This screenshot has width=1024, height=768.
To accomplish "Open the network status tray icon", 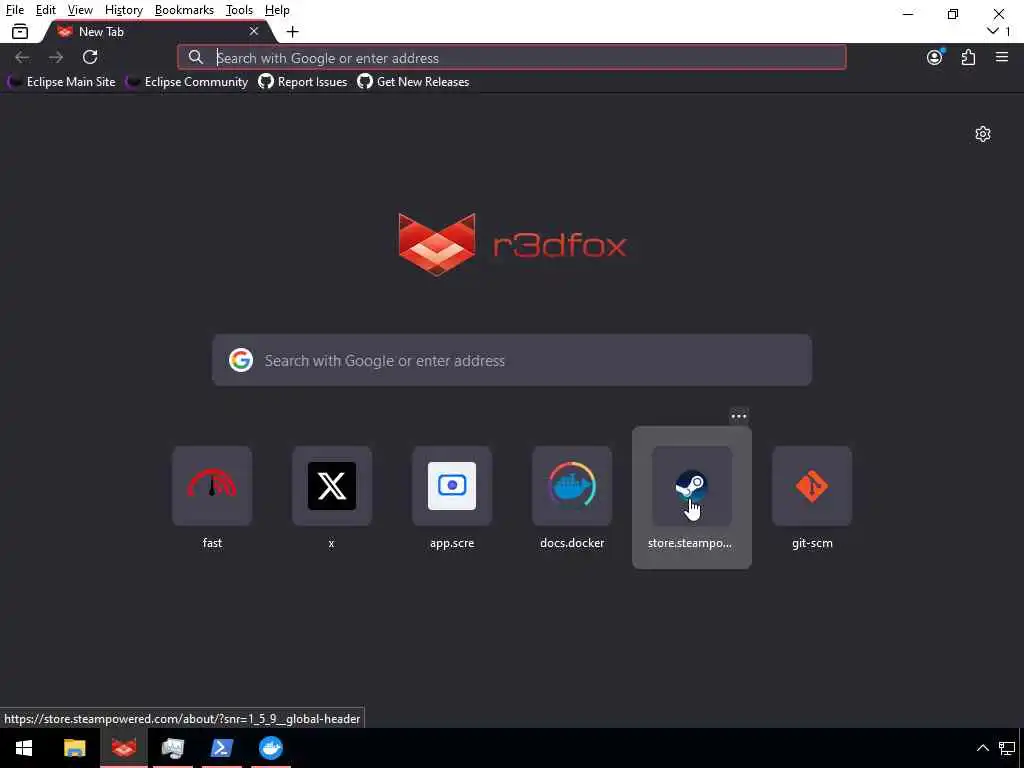I will [x=1007, y=748].
